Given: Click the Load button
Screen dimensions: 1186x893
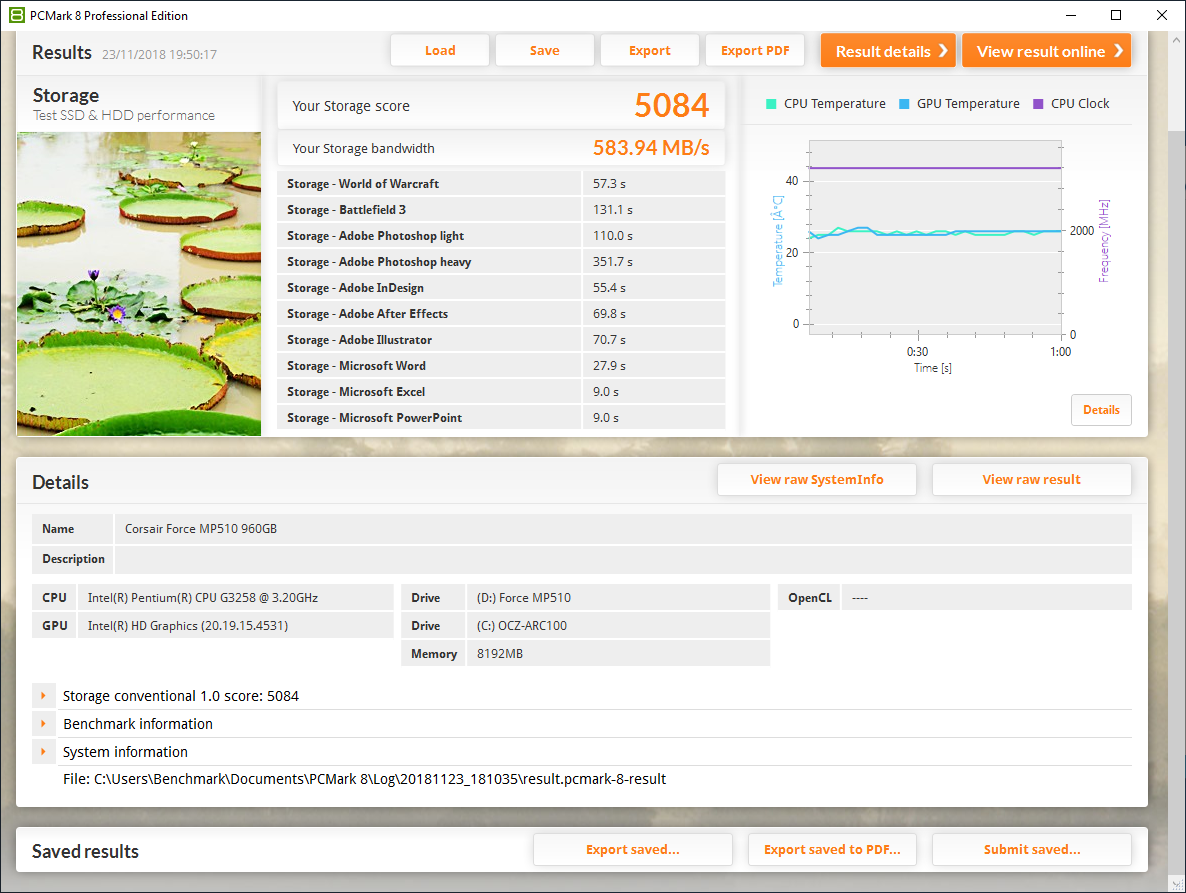Looking at the screenshot, I should 439,51.
